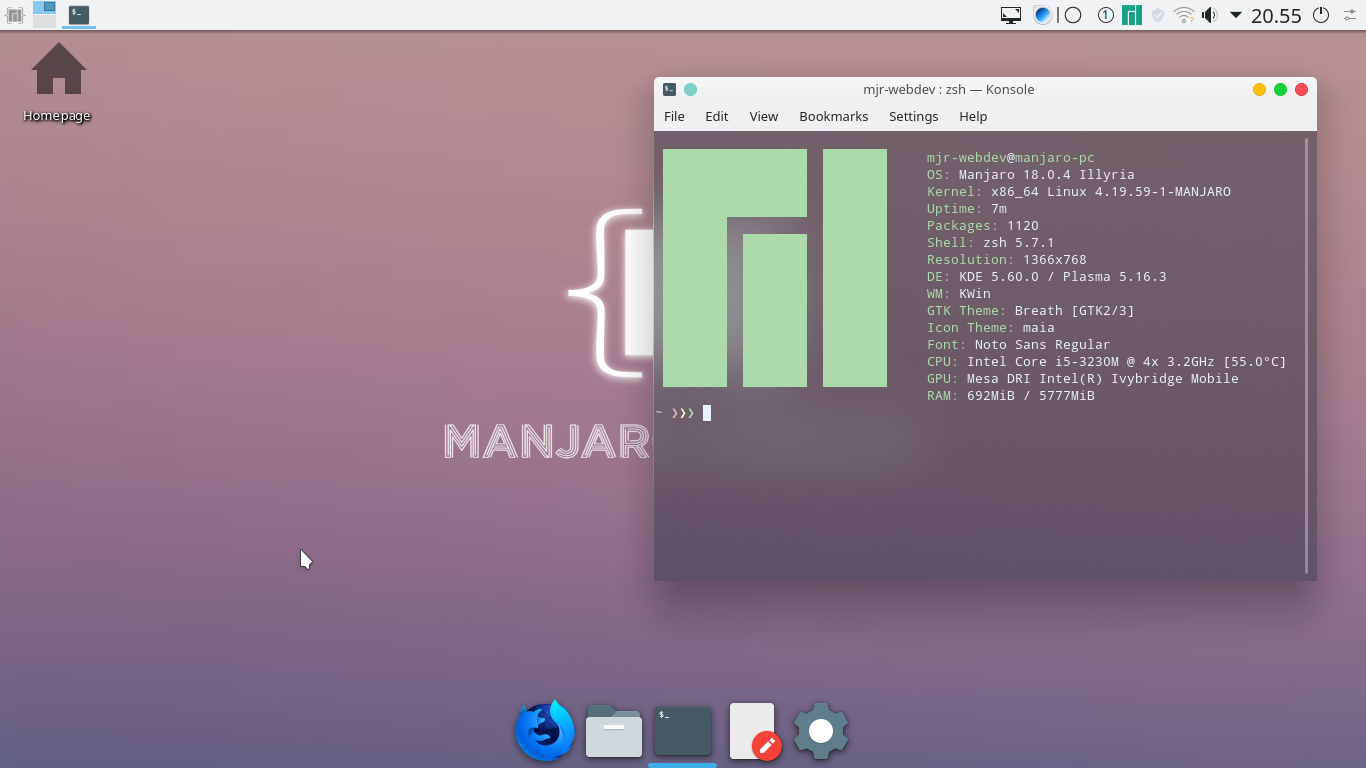This screenshot has height=768, width=1366.
Task: Open the File menu in Konsole
Action: (x=674, y=116)
